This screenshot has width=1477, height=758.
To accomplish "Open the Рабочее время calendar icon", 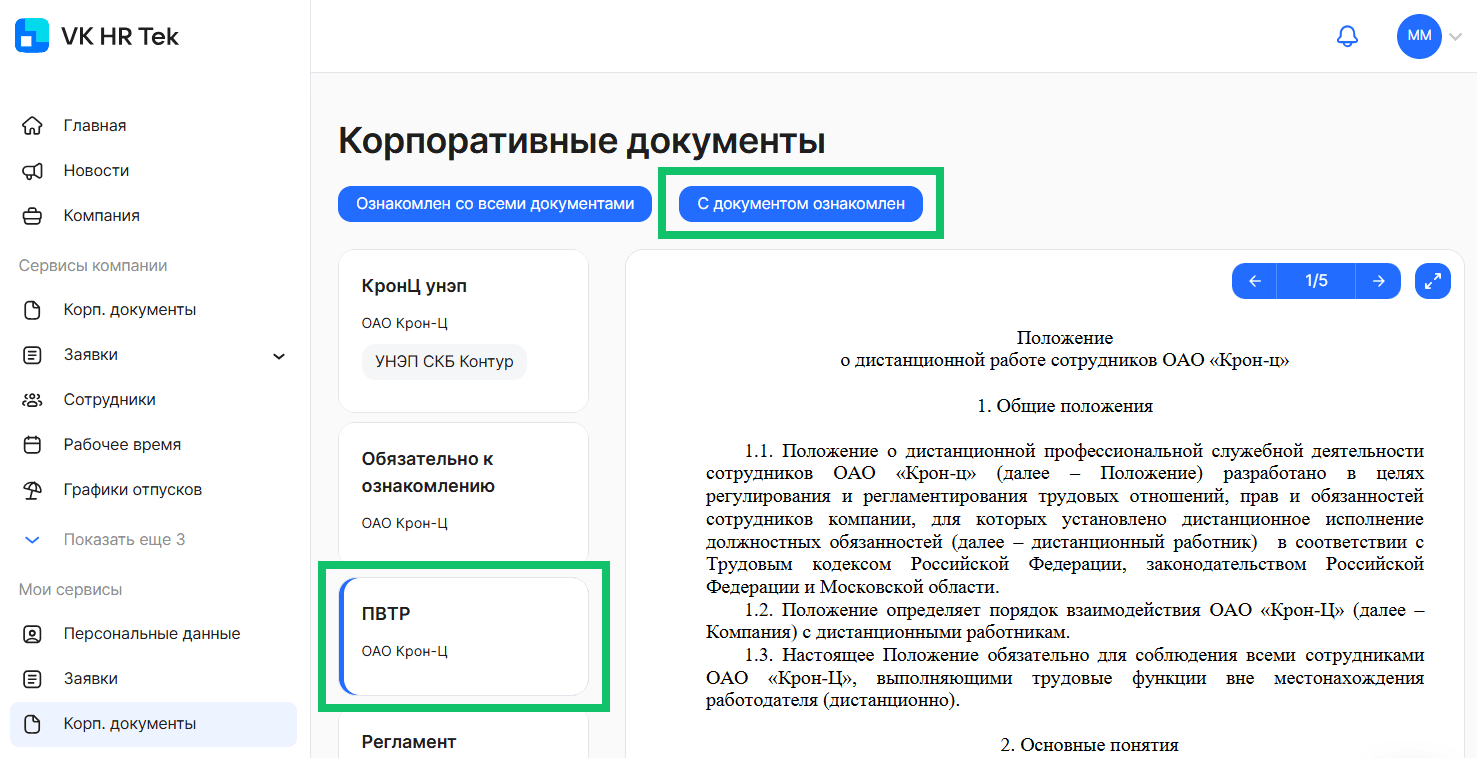I will (x=33, y=444).
